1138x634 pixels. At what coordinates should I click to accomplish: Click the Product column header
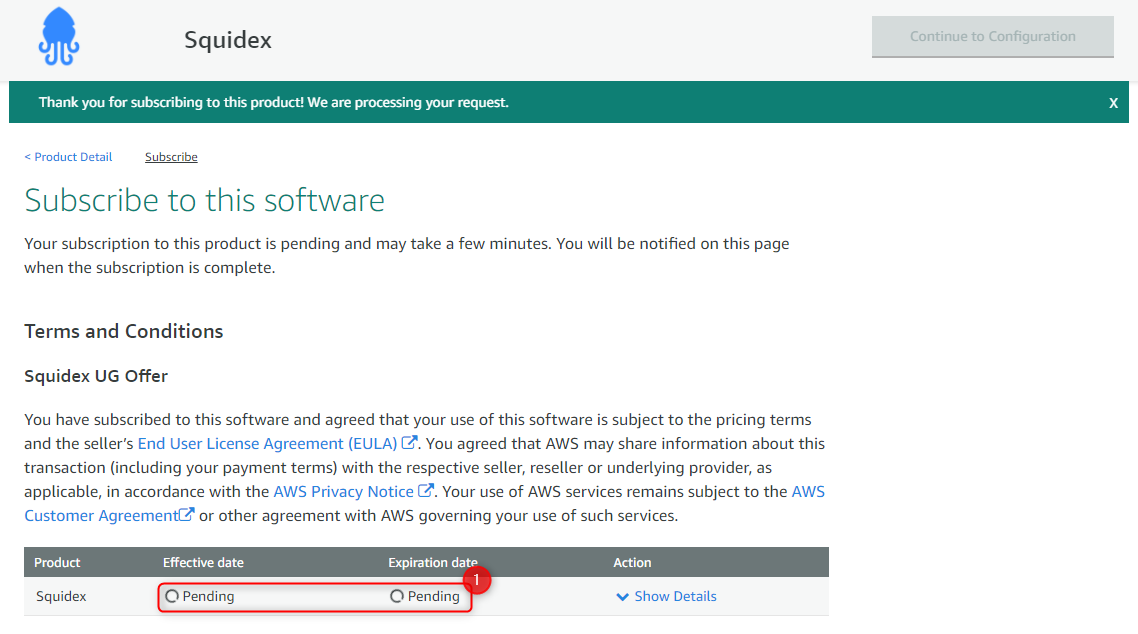pos(57,562)
